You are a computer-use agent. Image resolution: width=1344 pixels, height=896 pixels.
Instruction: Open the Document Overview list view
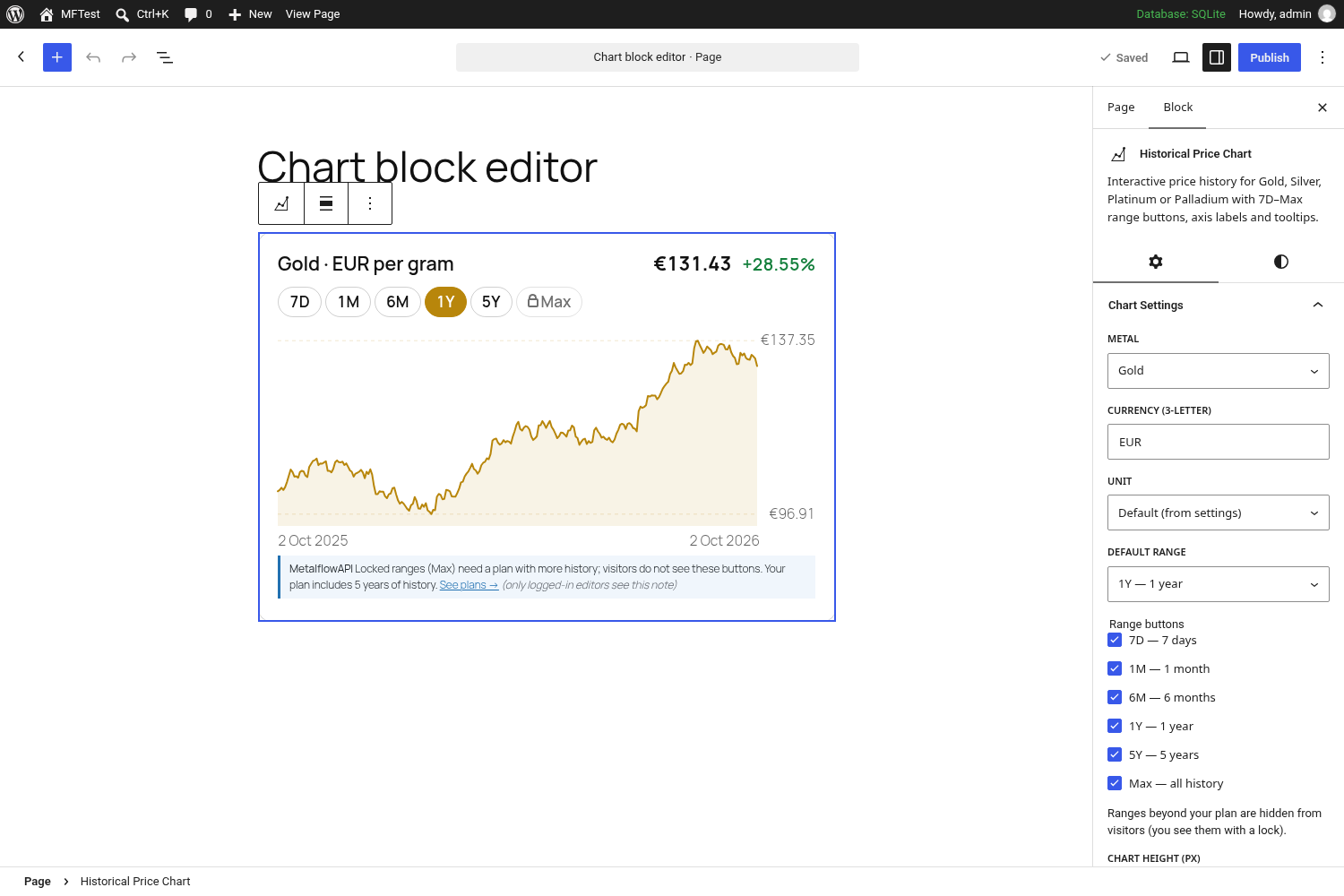[165, 57]
